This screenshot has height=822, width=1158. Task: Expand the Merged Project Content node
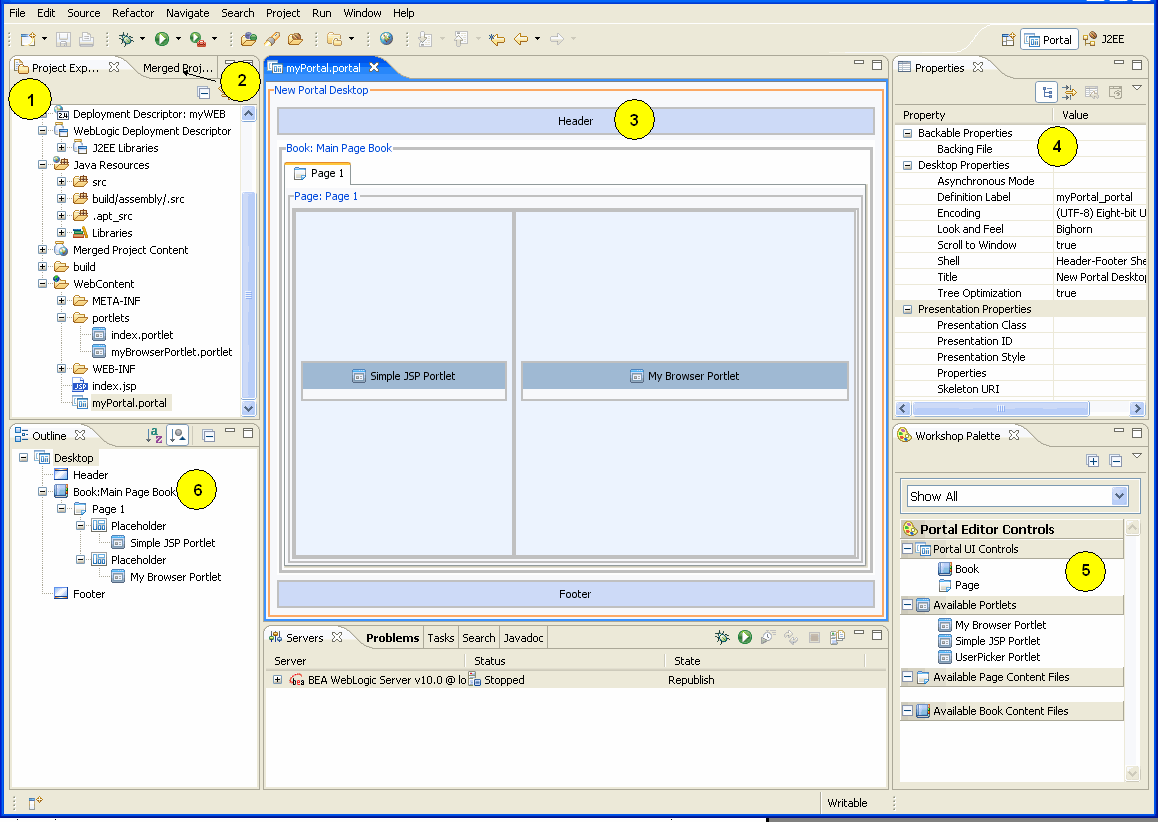pyautogui.click(x=42, y=250)
